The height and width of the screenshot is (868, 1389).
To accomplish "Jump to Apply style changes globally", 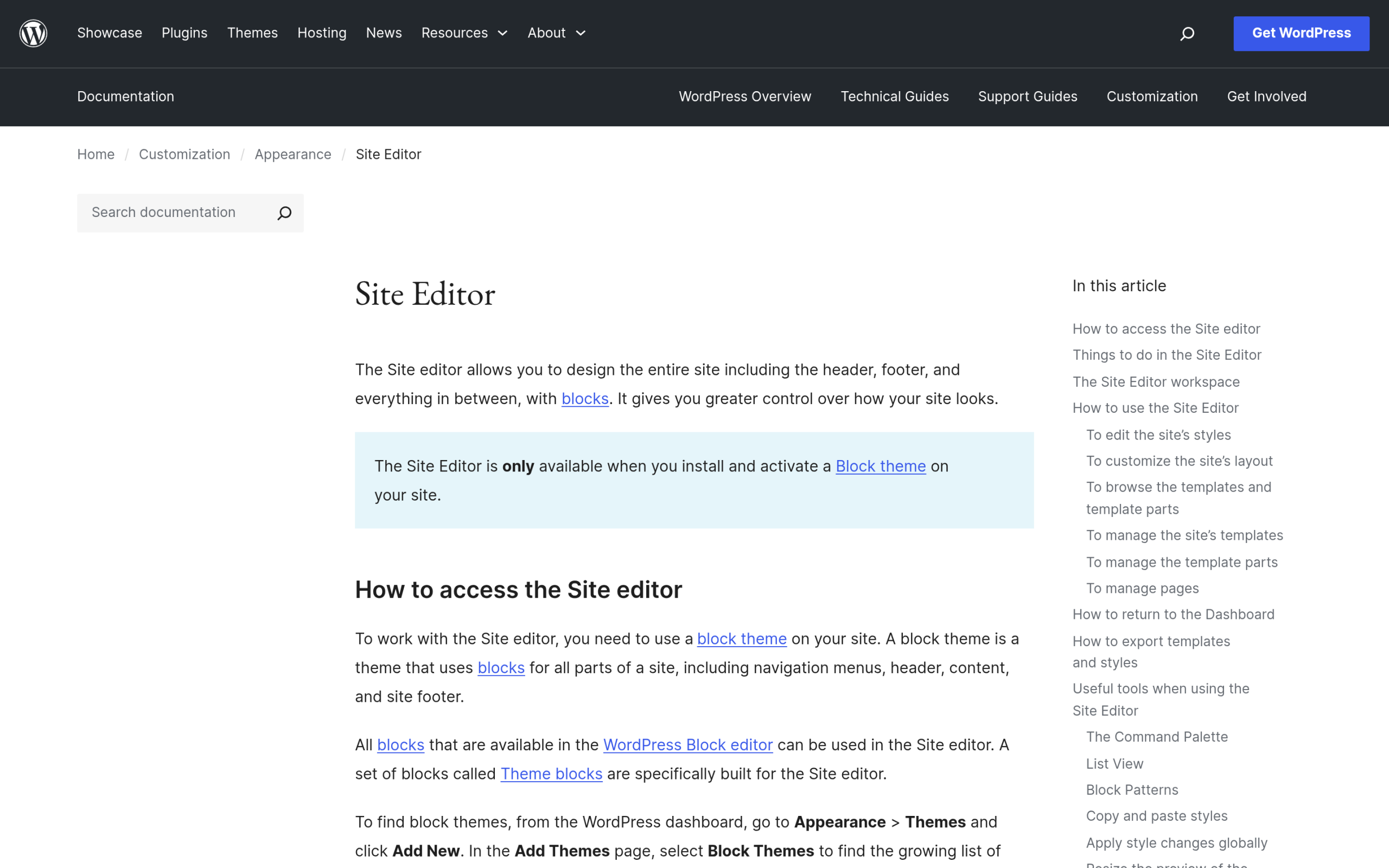I will 1176,843.
